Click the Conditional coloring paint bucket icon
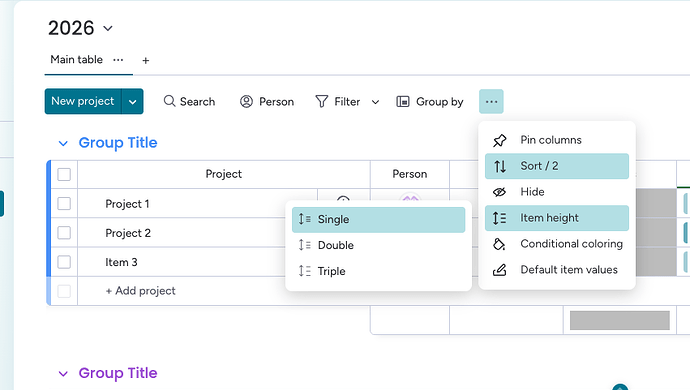Image resolution: width=690 pixels, height=390 pixels. [499, 244]
